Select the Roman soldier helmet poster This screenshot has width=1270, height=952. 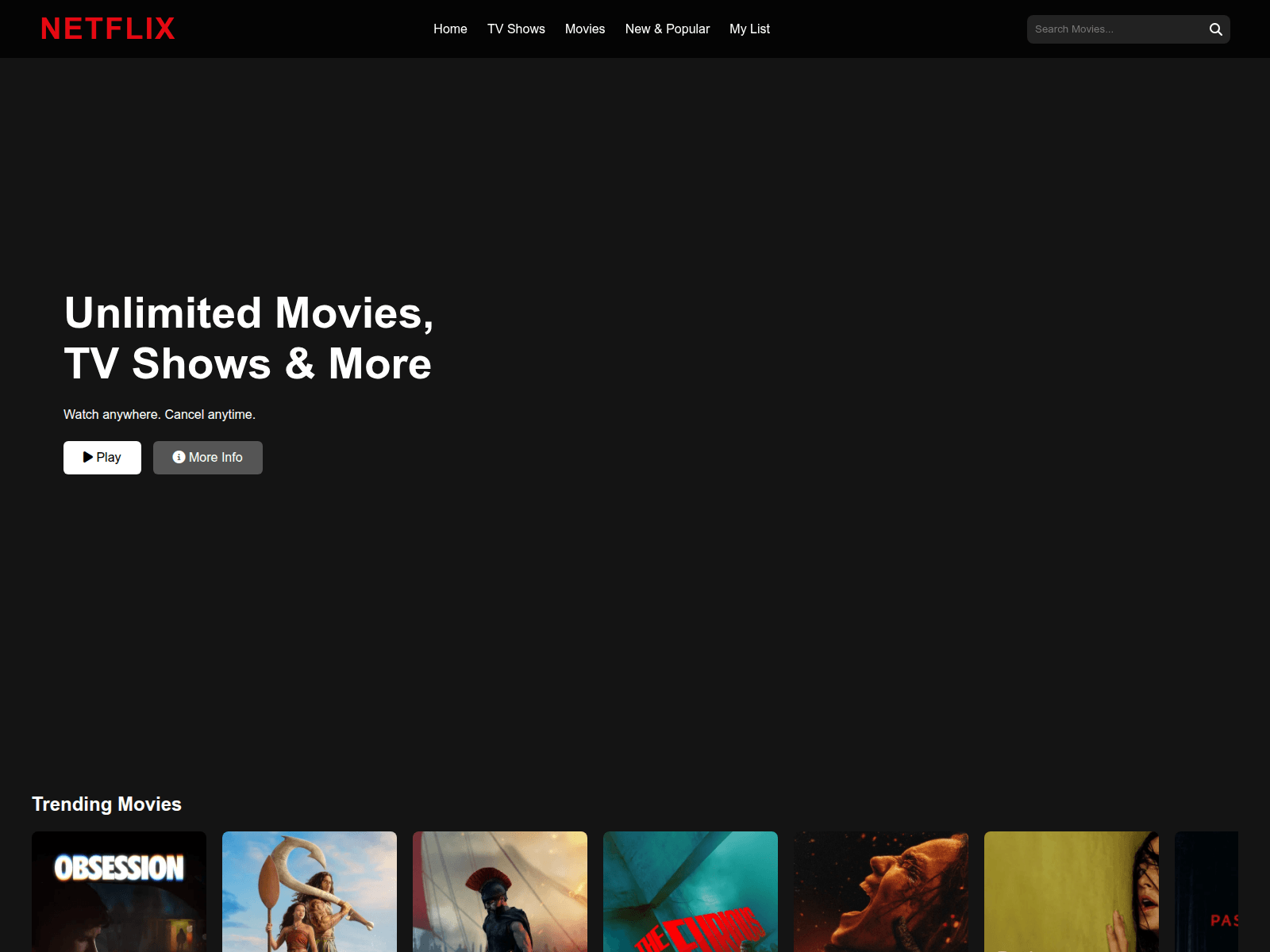click(500, 892)
